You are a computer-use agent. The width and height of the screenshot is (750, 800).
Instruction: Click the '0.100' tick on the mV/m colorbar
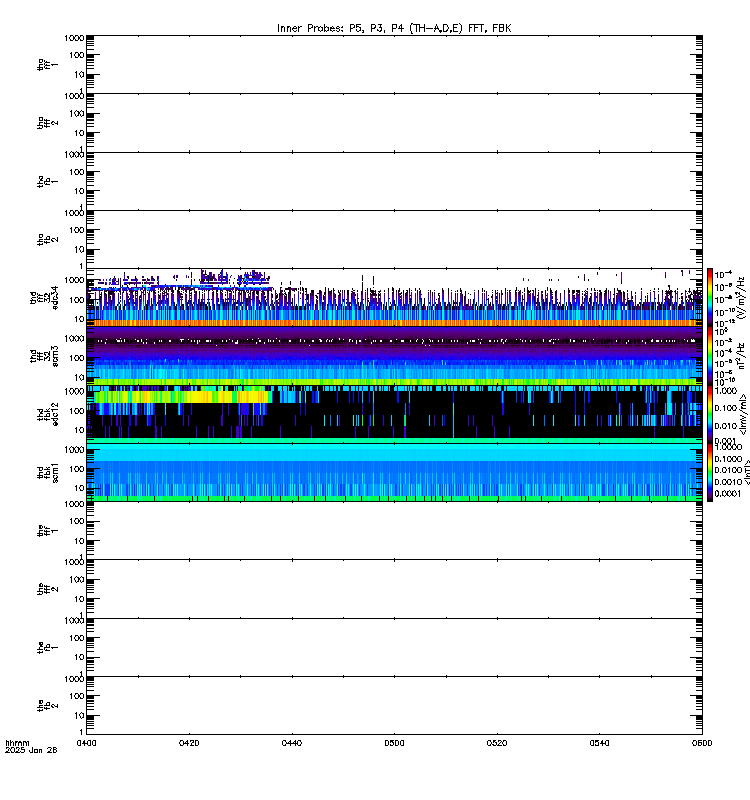coord(726,408)
